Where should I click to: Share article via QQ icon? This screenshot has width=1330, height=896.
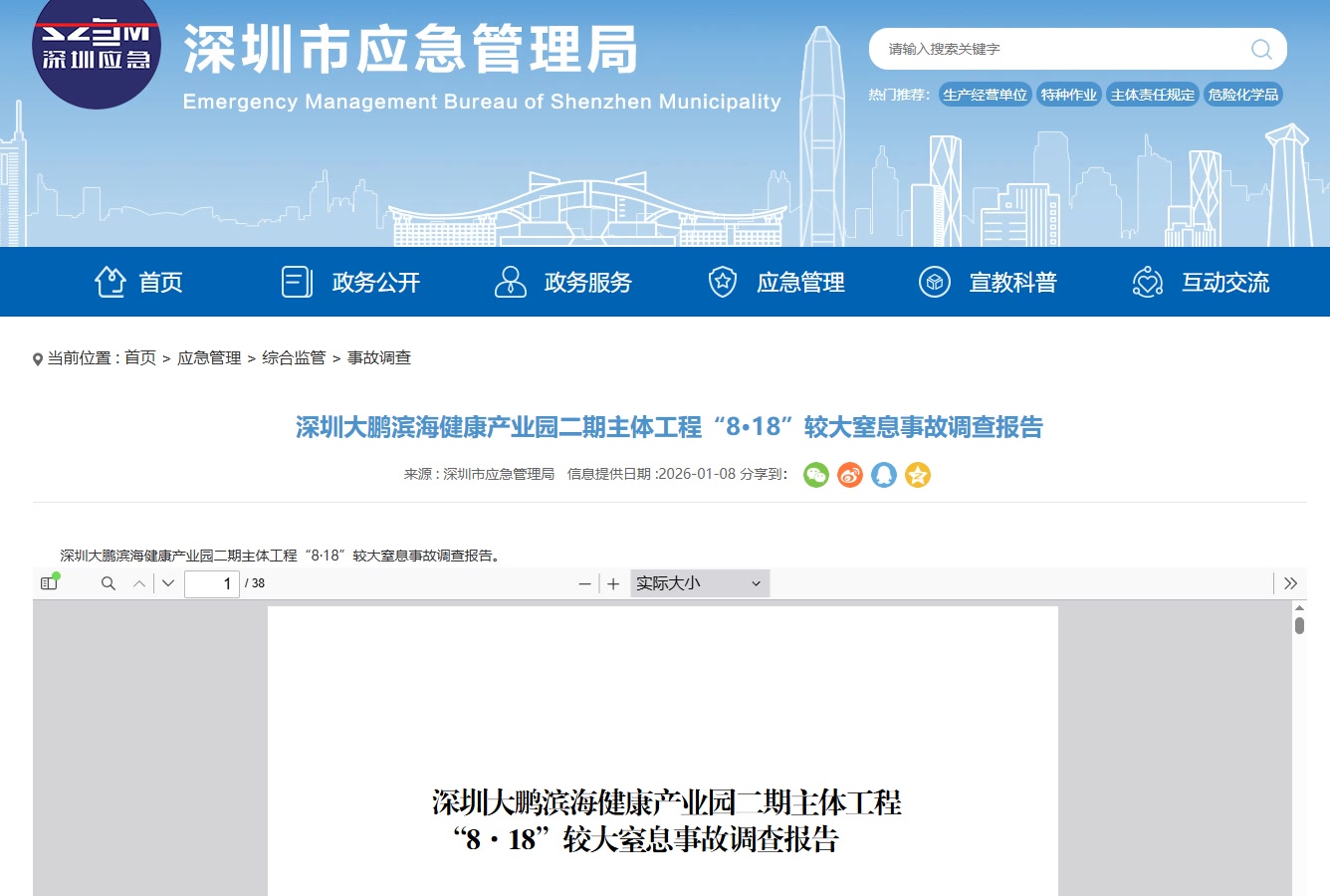coord(884,475)
